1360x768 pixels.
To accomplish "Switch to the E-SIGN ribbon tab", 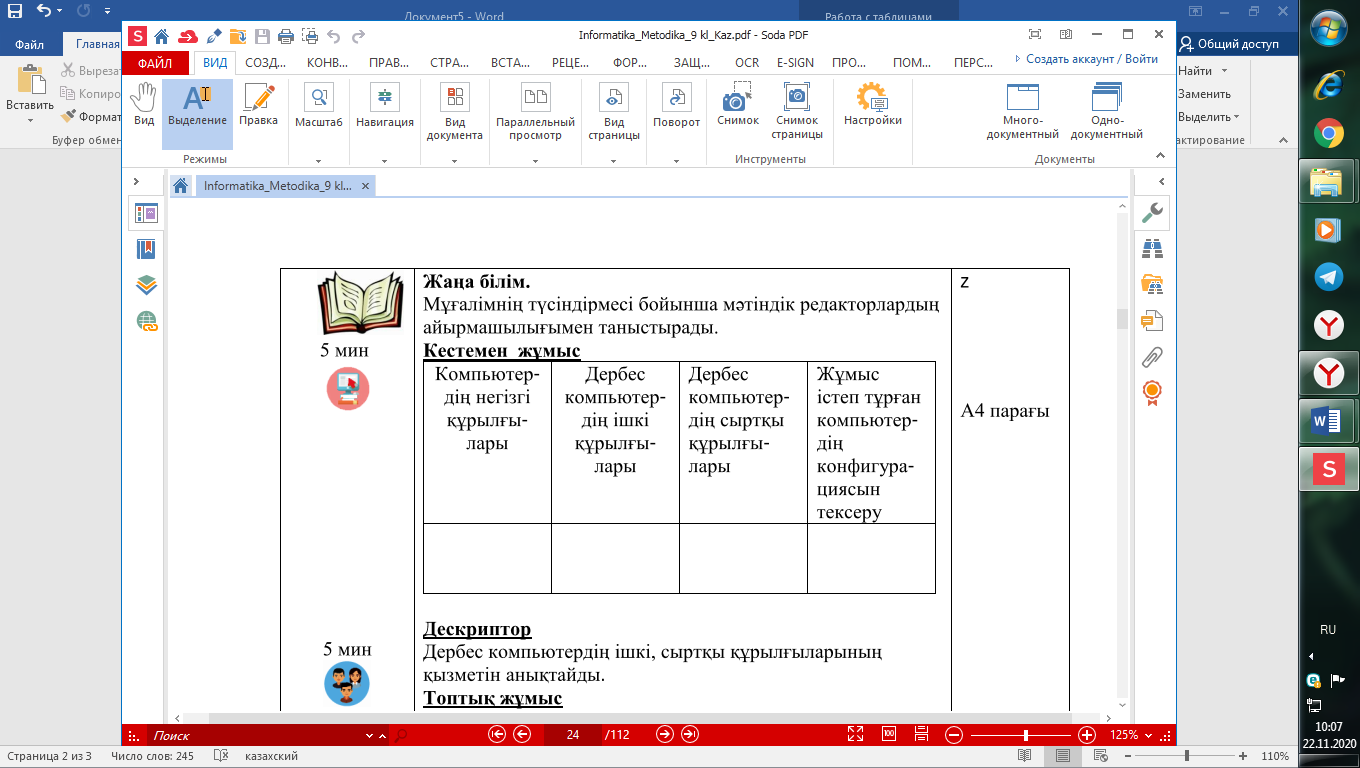I will click(795, 62).
